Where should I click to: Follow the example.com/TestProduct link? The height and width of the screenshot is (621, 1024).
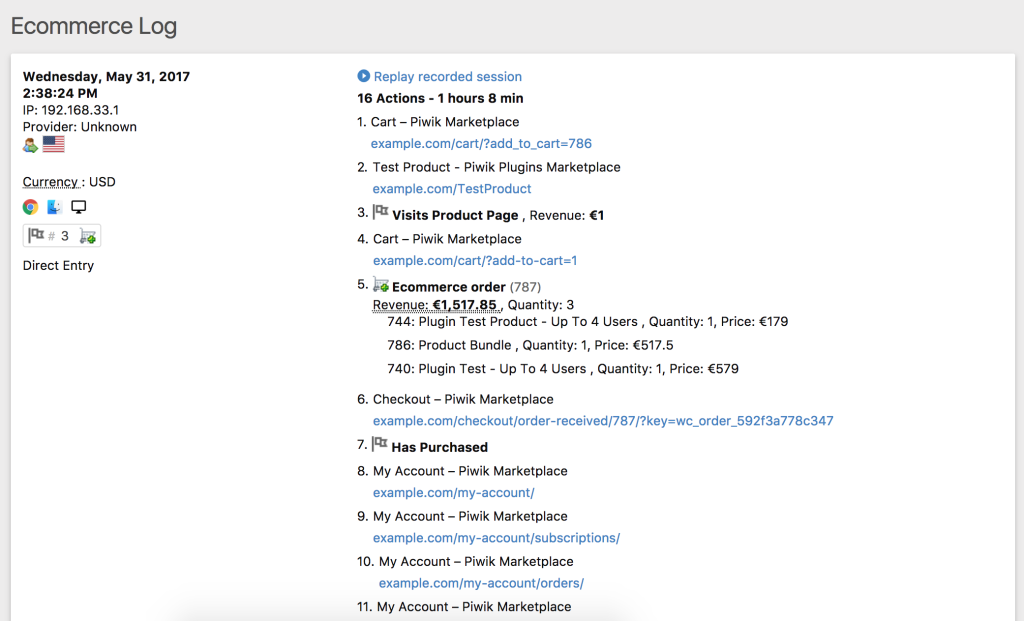(x=452, y=189)
